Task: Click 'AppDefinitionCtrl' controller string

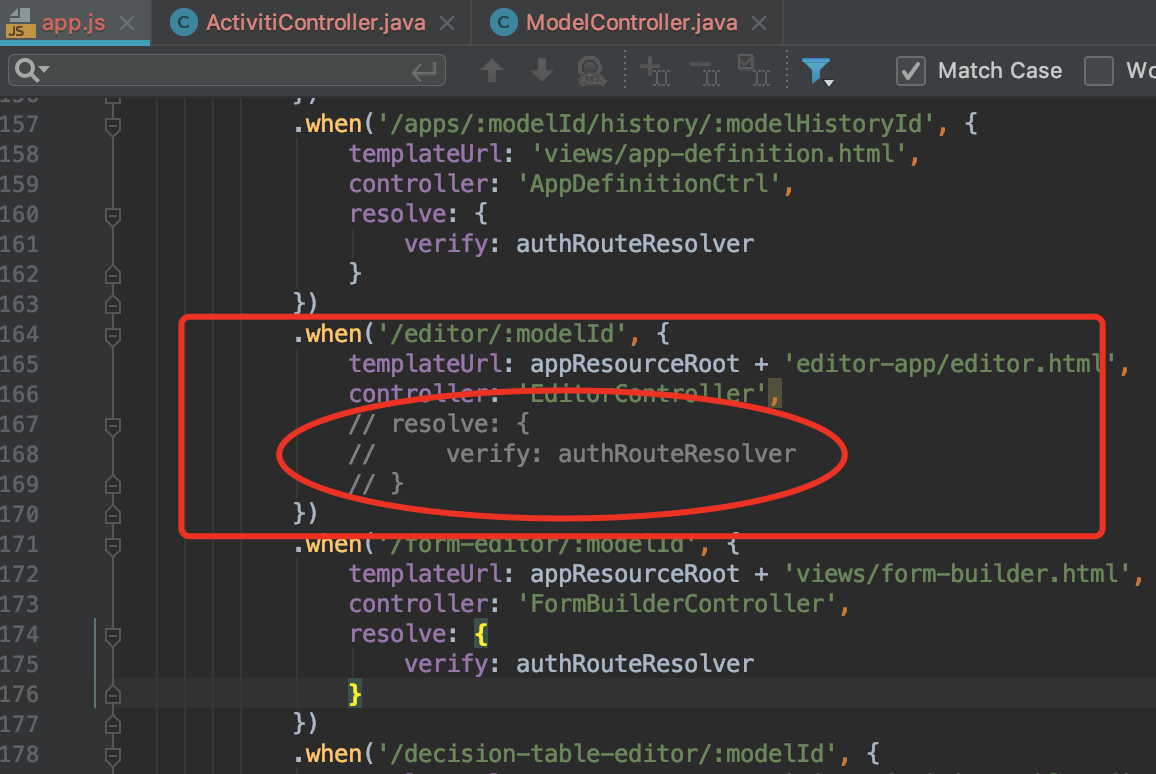Action: (649, 184)
